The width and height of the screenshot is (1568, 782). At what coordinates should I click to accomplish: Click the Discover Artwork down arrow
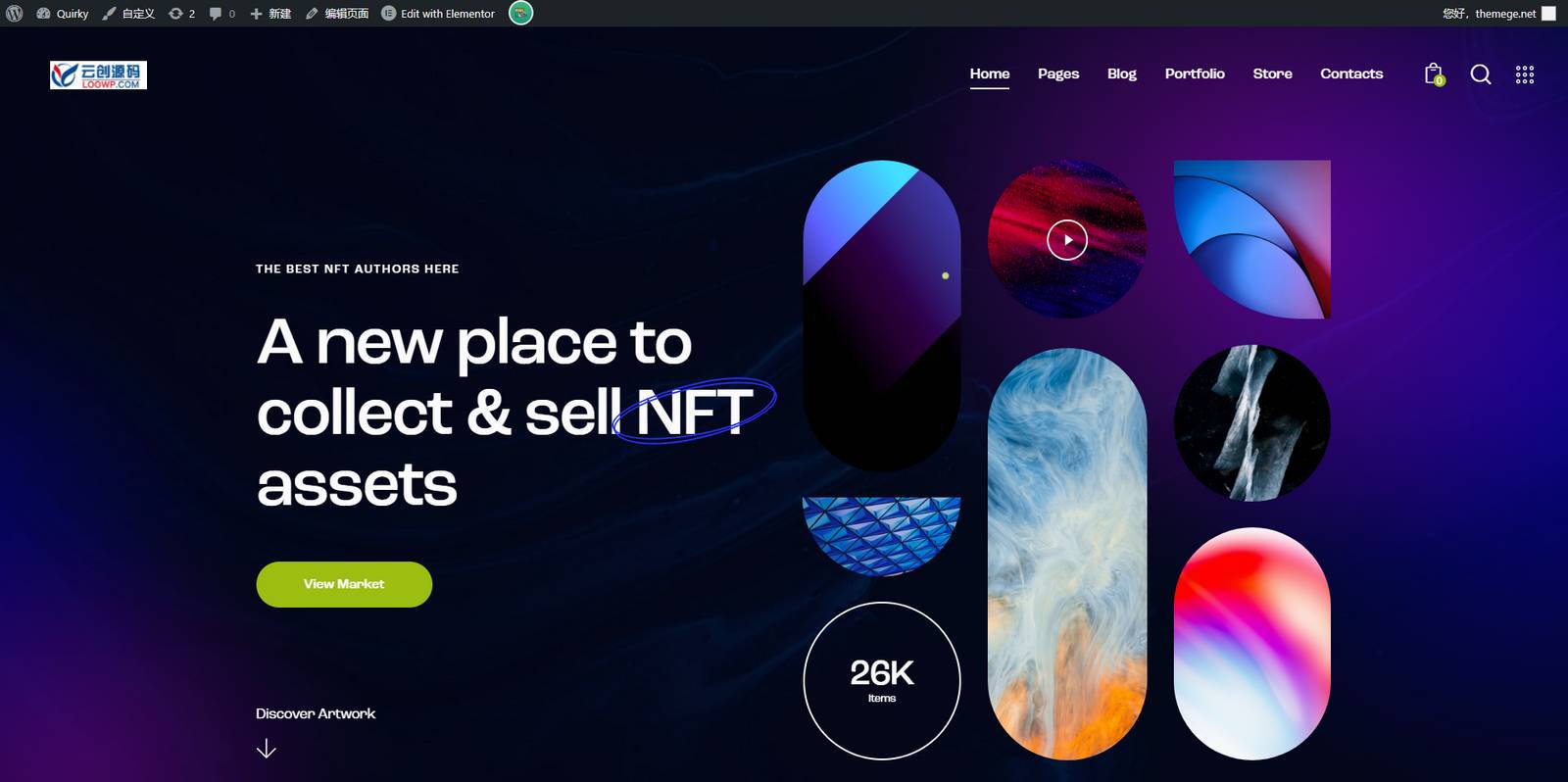coord(266,749)
